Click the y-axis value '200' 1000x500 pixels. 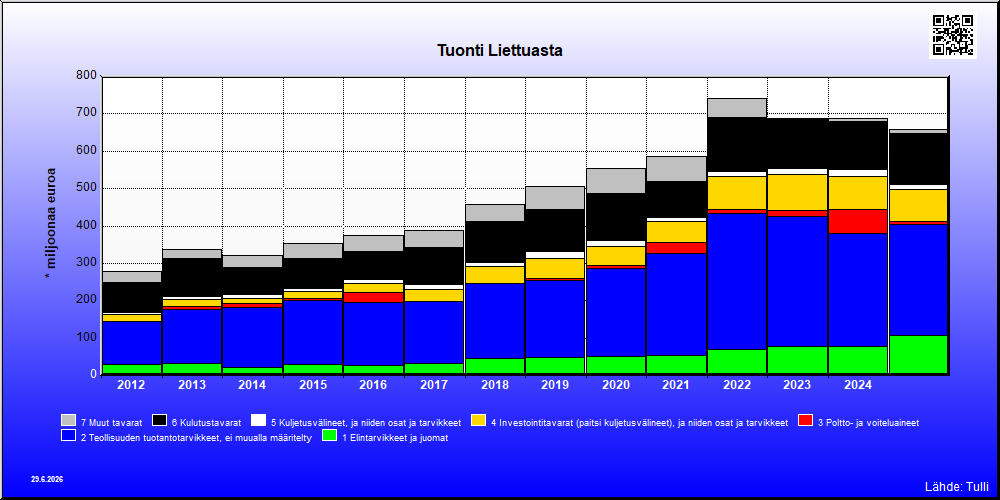pyautogui.click(x=86, y=299)
